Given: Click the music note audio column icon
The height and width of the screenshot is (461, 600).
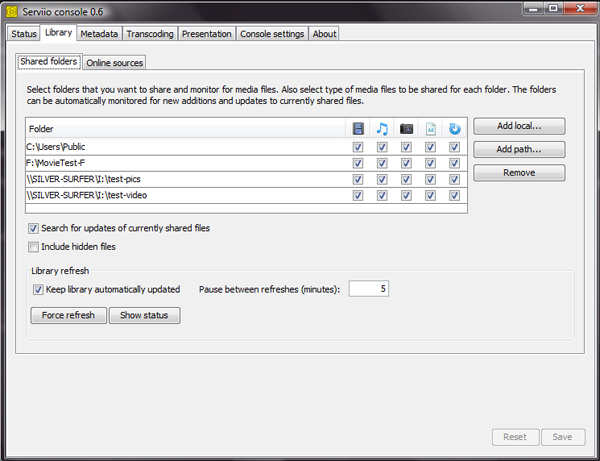Looking at the screenshot, I should click(382, 128).
